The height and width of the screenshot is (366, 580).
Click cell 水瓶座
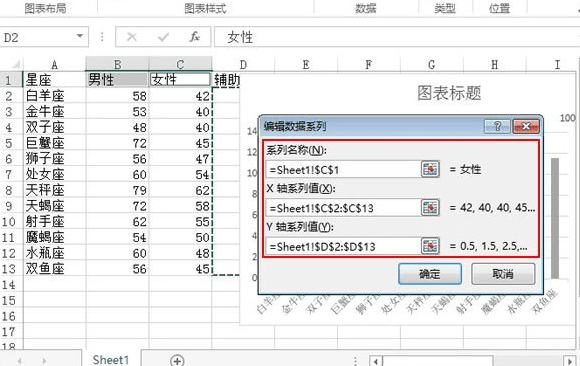pos(54,253)
